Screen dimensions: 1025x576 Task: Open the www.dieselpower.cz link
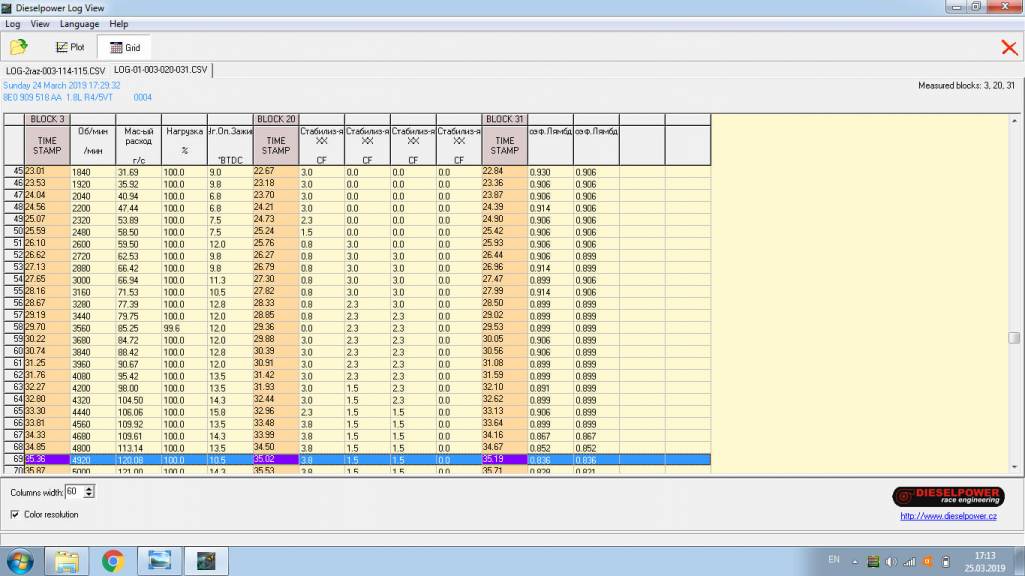[x=948, y=517]
